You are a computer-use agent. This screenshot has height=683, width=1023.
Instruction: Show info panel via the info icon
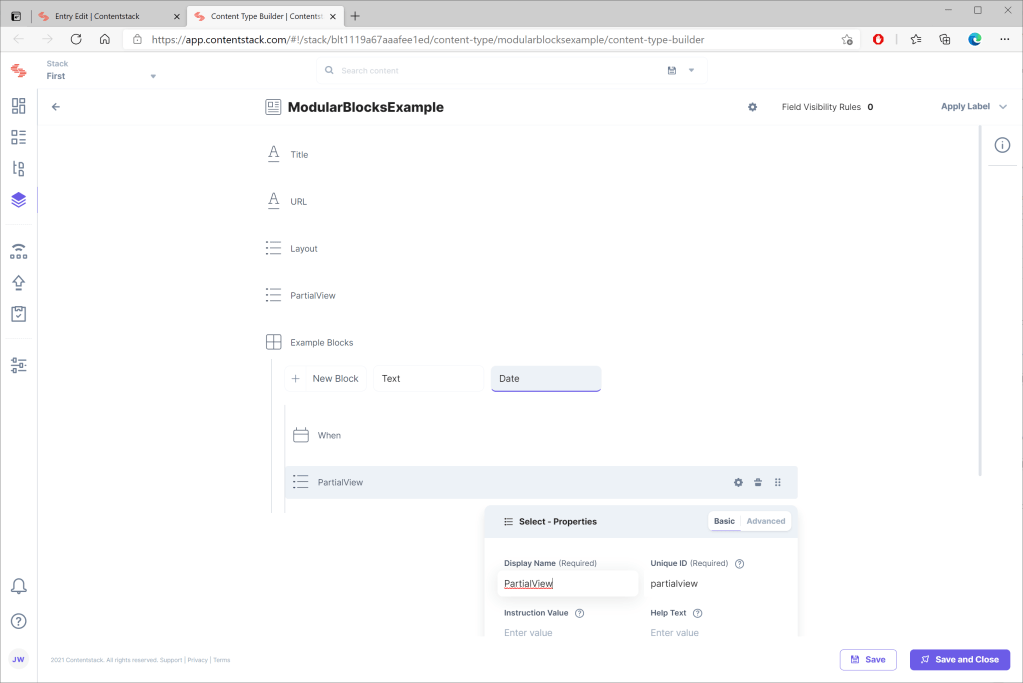coord(1002,146)
